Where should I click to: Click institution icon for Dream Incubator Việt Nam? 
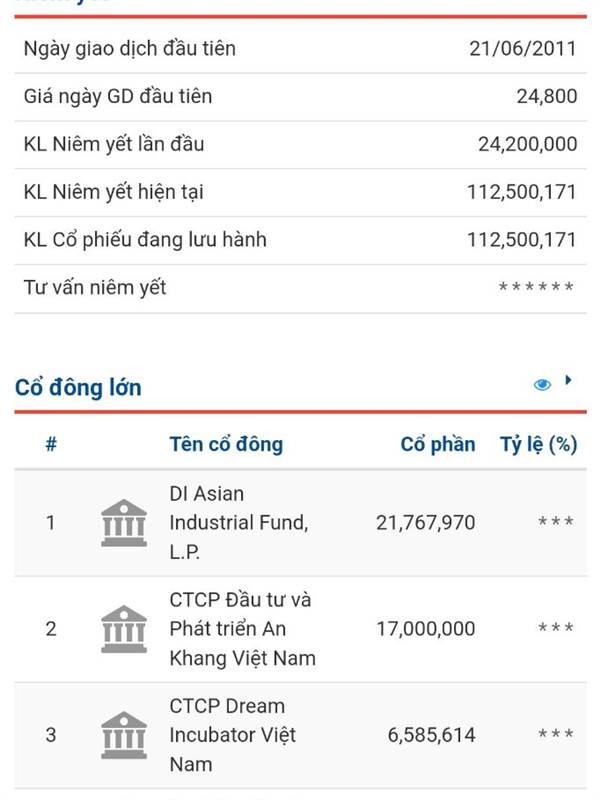pyautogui.click(x=124, y=735)
